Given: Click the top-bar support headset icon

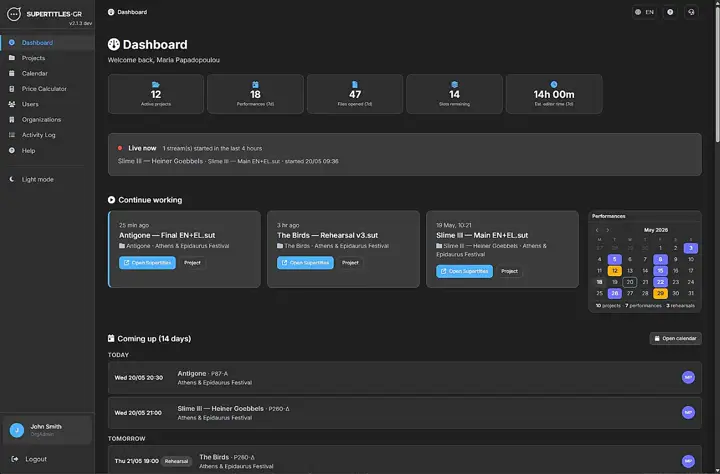Looking at the screenshot, I should pyautogui.click(x=691, y=12).
